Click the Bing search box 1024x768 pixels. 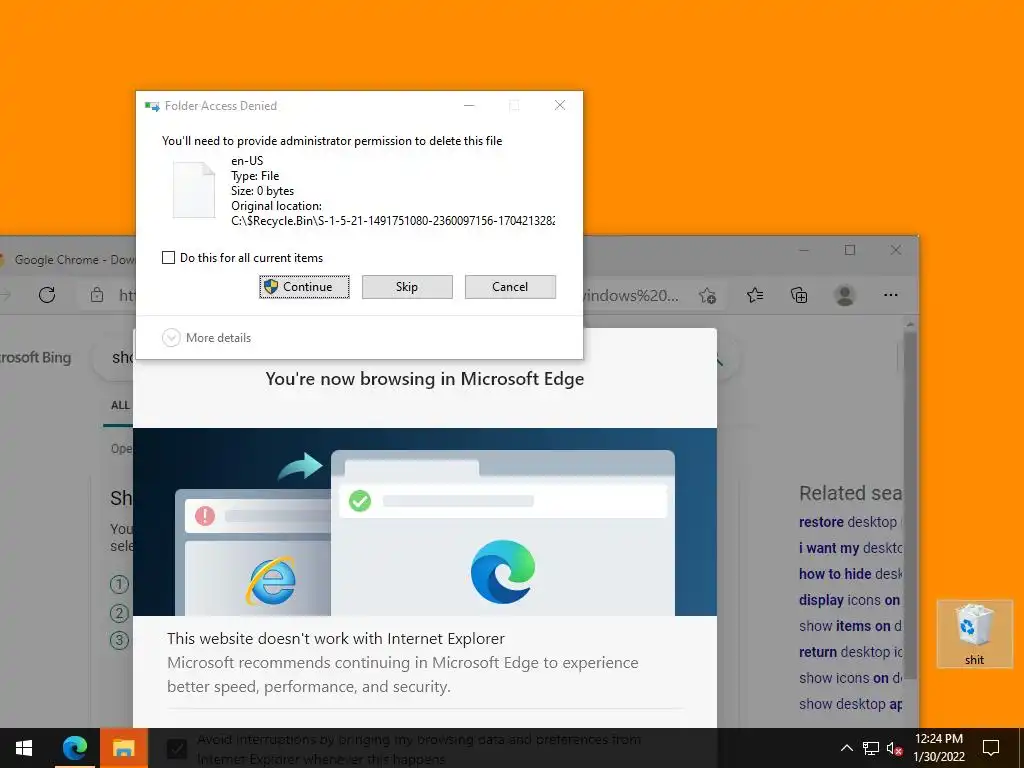click(114, 357)
